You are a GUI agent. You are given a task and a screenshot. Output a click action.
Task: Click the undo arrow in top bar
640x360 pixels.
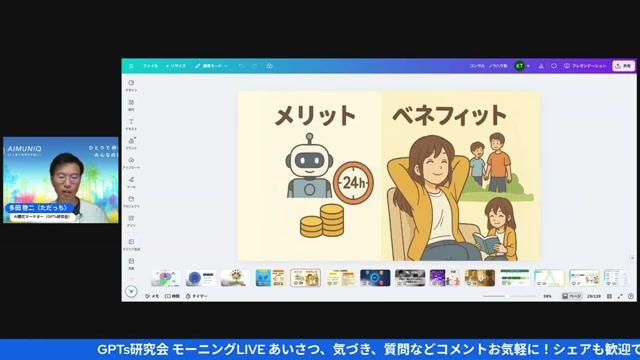242,66
